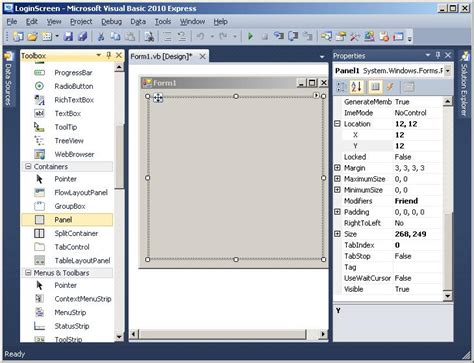This screenshot has height=363, width=474.
Task: Open the Toolbox window position dropdown arrow
Action: [99, 55]
